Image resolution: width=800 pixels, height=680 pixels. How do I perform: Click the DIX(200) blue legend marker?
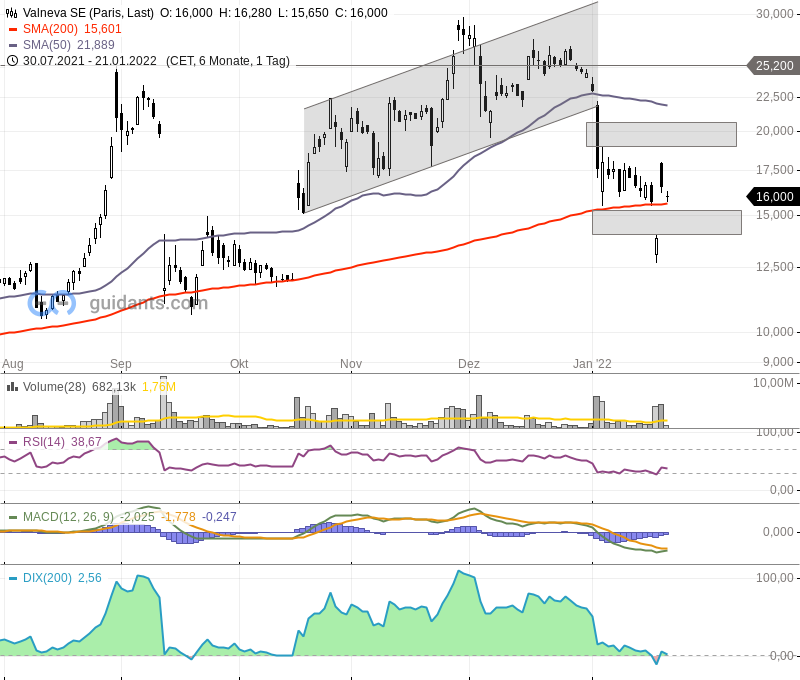(13, 578)
